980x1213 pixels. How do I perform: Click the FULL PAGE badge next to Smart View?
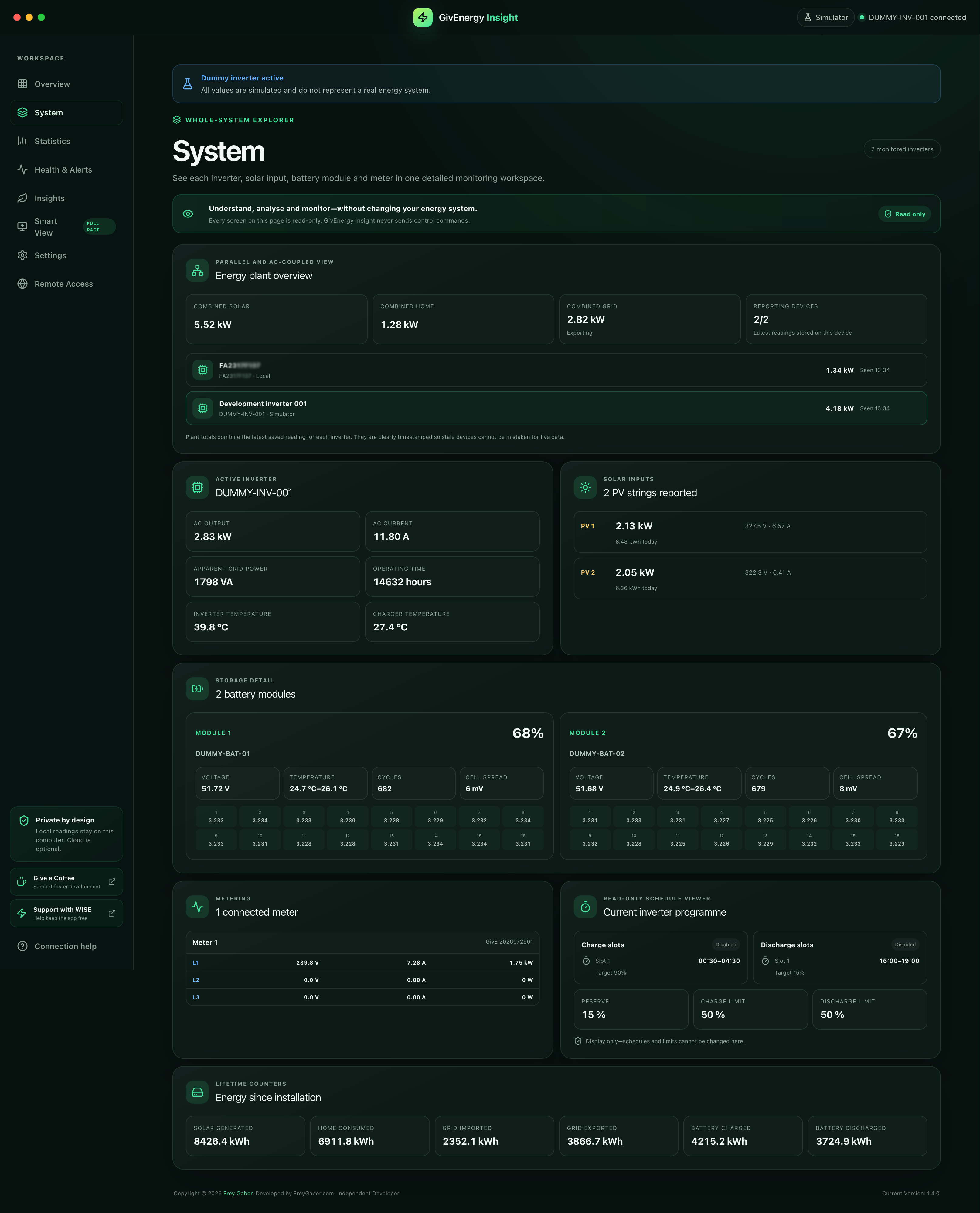(99, 227)
